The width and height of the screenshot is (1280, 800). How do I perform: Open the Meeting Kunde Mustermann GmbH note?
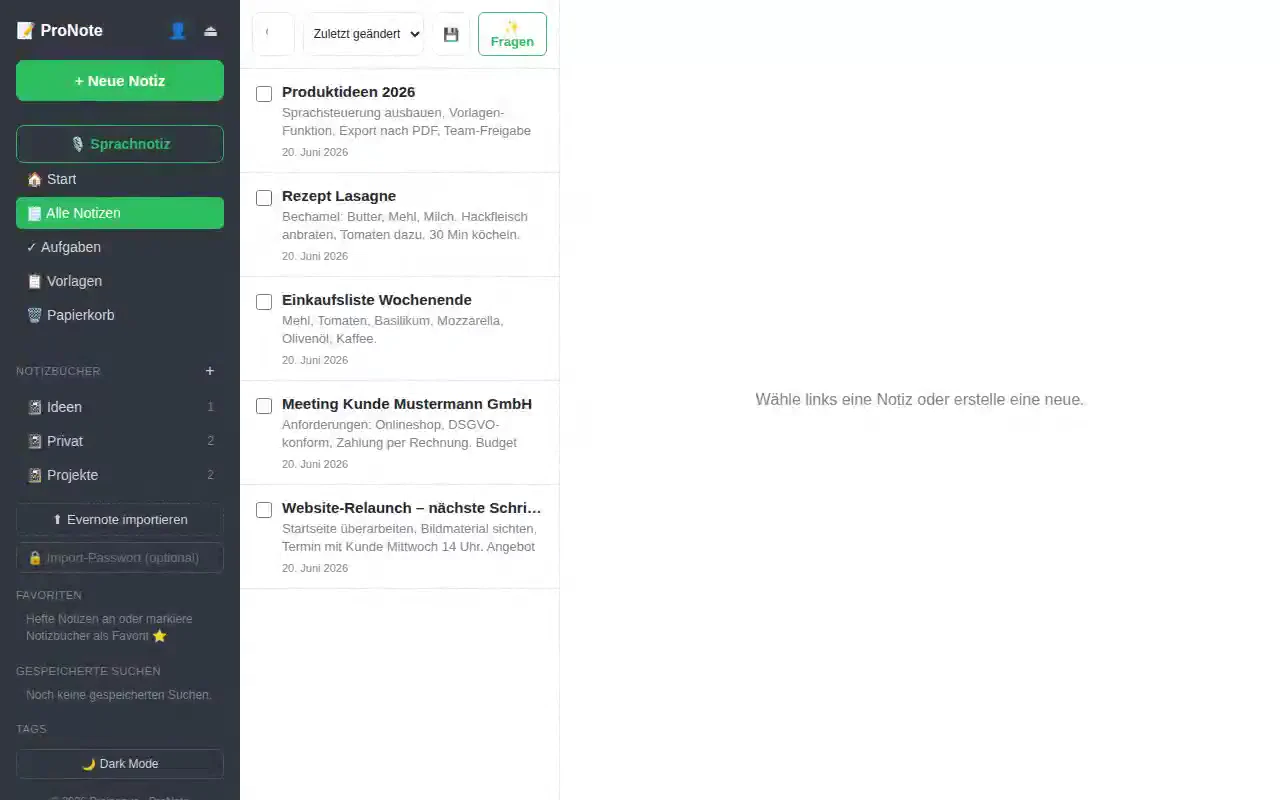click(x=400, y=433)
